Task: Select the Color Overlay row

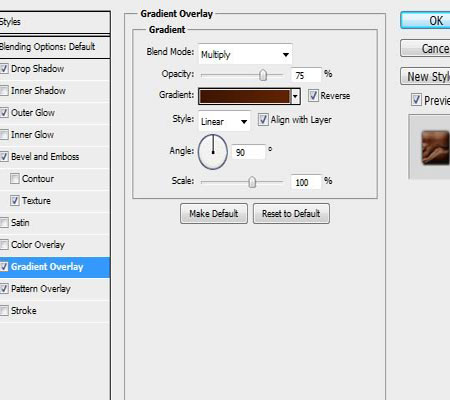Action: [x=55, y=245]
